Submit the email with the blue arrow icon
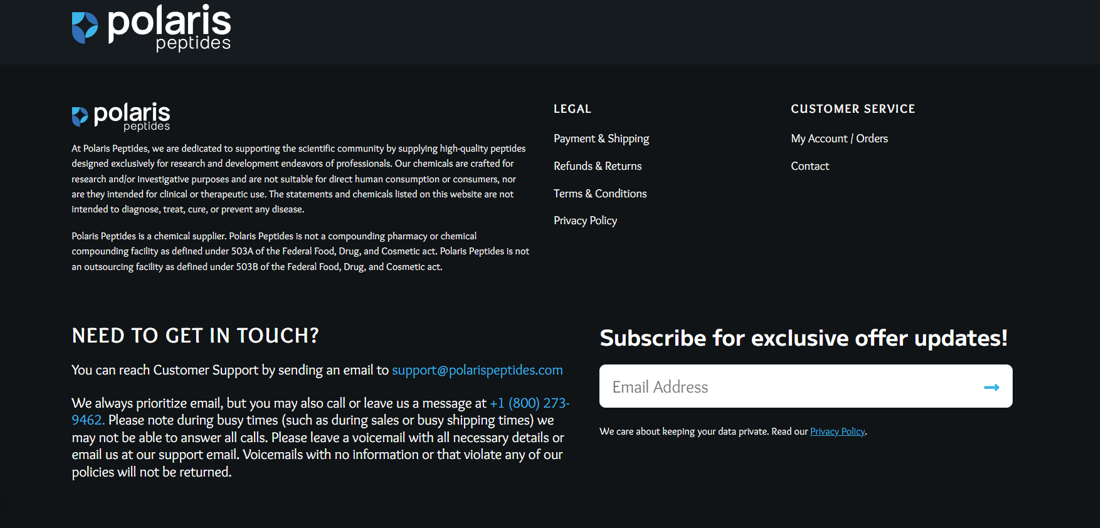The height and width of the screenshot is (528, 1100). pyautogui.click(x=991, y=387)
